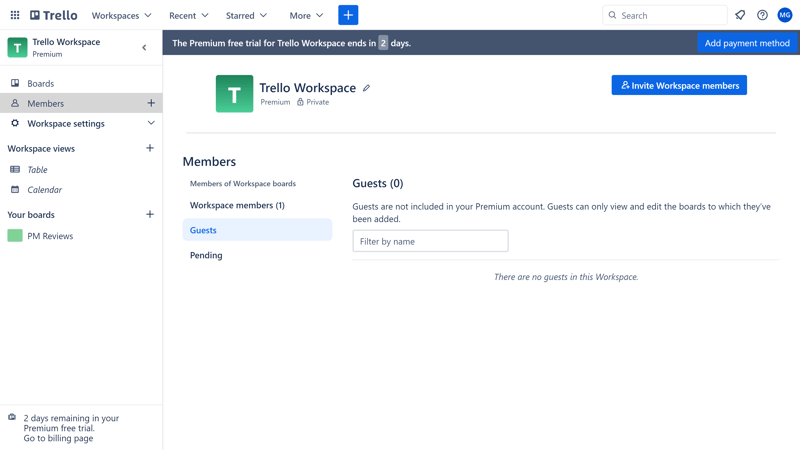This screenshot has width=800, height=450.
Task: Click the blue Create plus button
Action: (x=348, y=15)
